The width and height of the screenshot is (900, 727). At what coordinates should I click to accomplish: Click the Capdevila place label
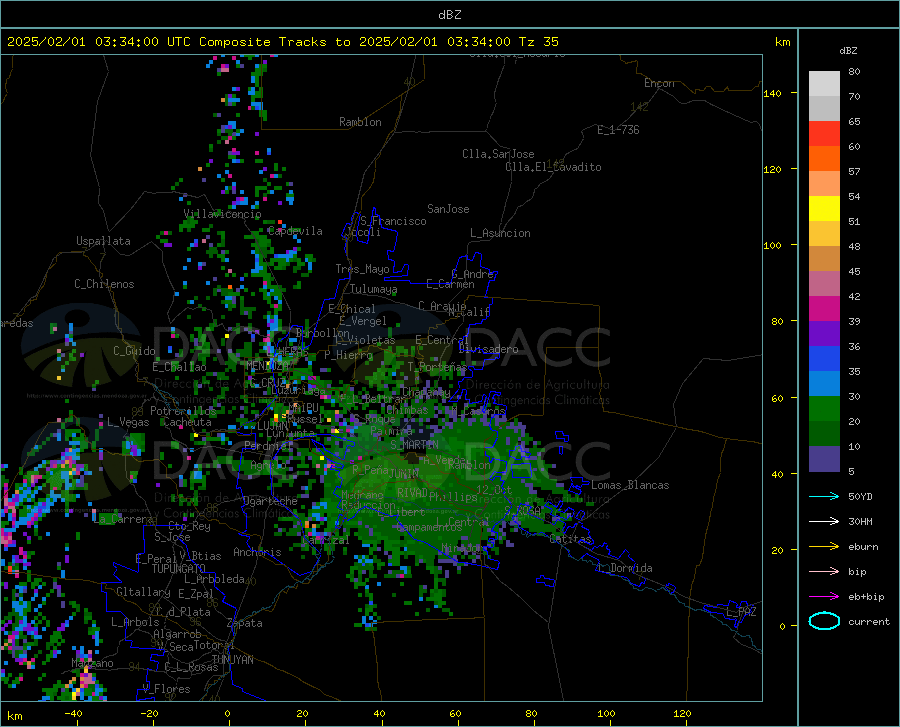295,231
